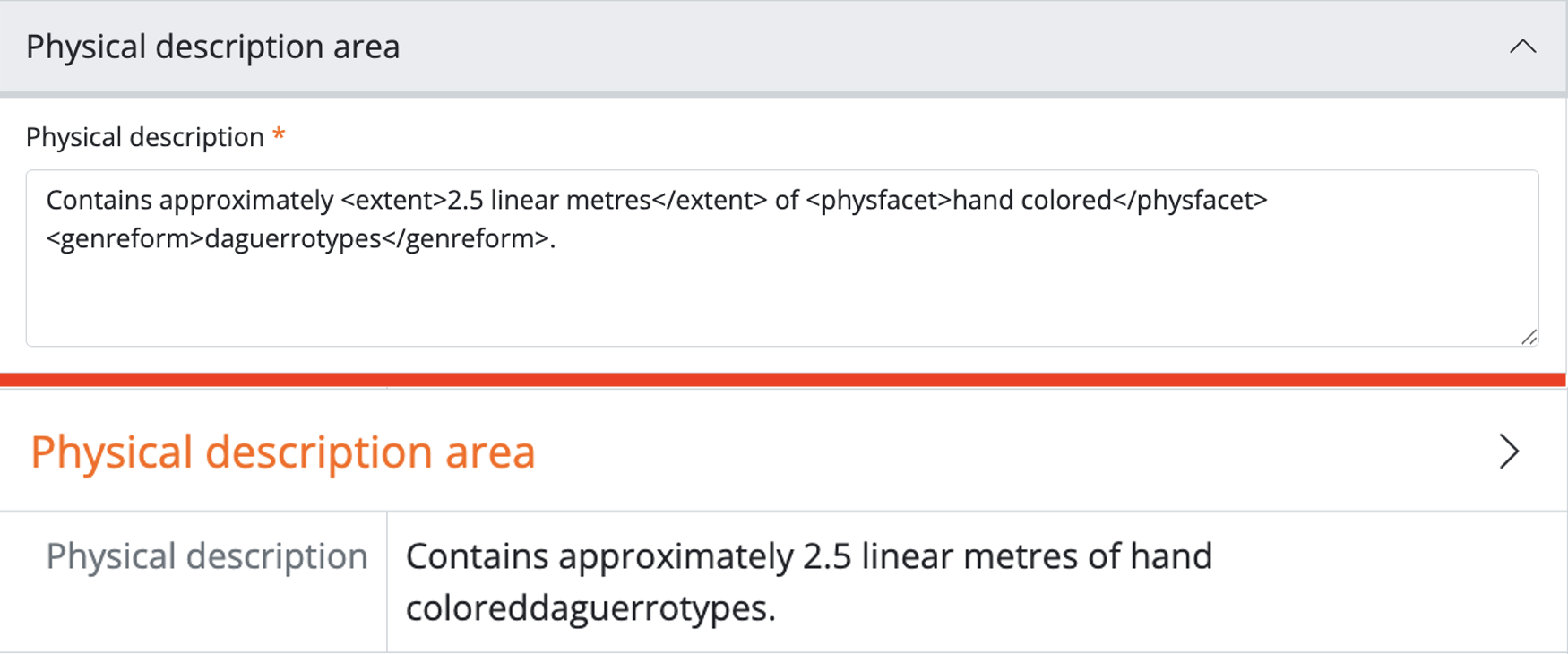Place cursor on opening <extent> tag in textarea
The width and height of the screenshot is (1568, 654).
tap(393, 200)
